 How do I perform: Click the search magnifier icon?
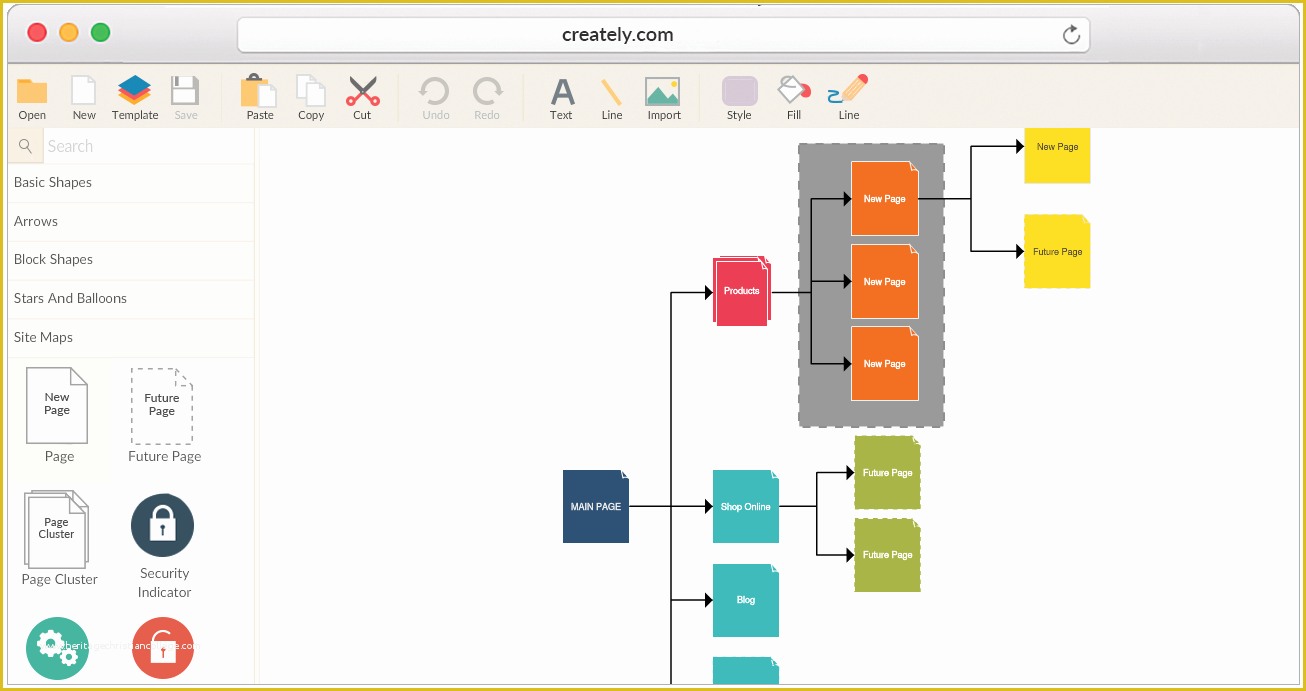[26, 146]
